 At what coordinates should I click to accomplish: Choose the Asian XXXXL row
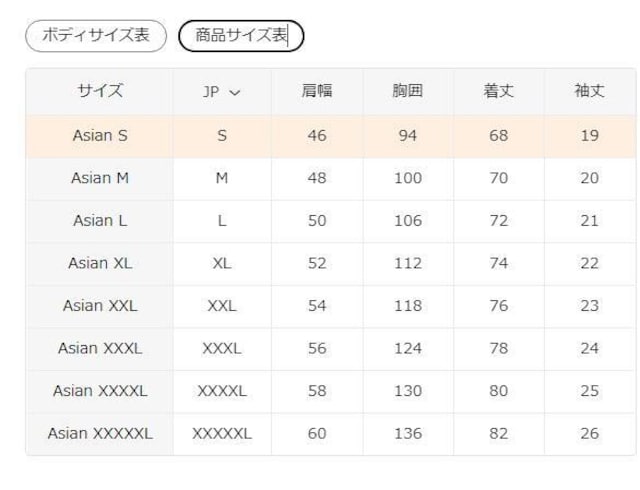pos(100,391)
